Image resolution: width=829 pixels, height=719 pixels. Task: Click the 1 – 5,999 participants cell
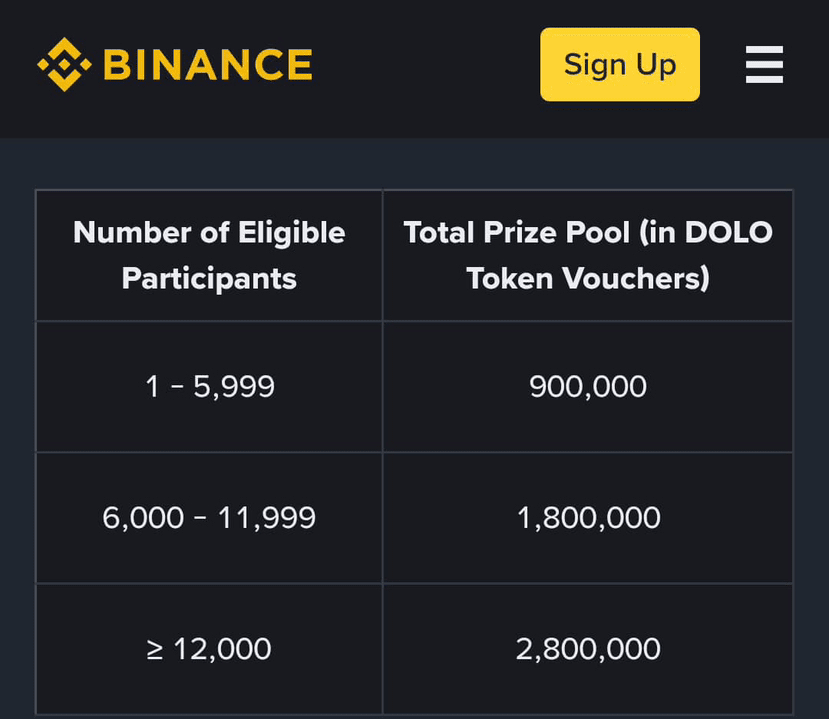tap(209, 386)
